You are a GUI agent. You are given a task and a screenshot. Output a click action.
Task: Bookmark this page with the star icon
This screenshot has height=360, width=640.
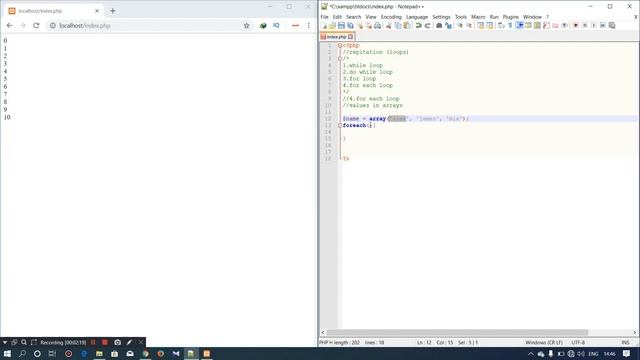tap(247, 25)
